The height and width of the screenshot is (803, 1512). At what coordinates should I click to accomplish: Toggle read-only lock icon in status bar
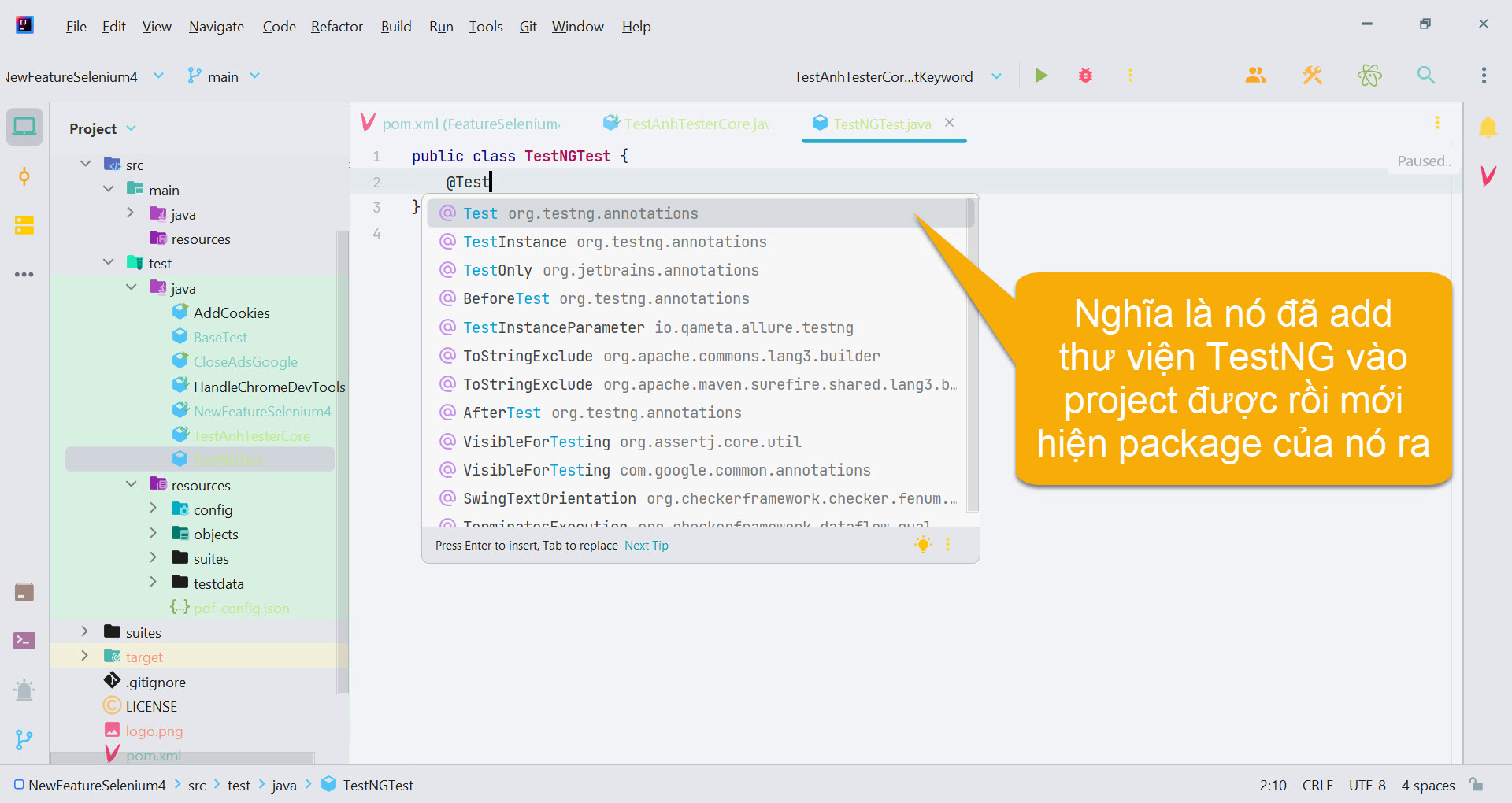click(1477, 785)
